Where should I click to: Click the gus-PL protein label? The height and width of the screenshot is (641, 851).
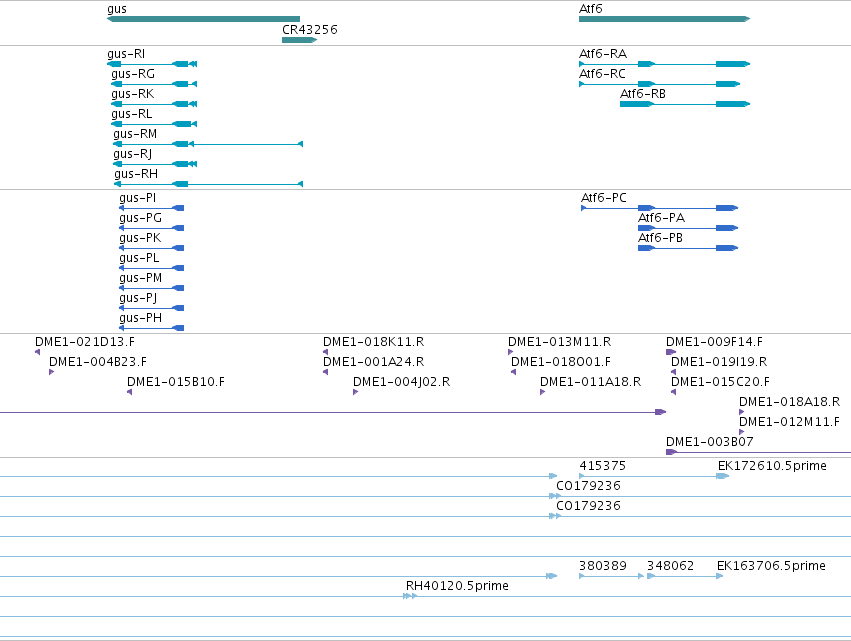point(139,258)
